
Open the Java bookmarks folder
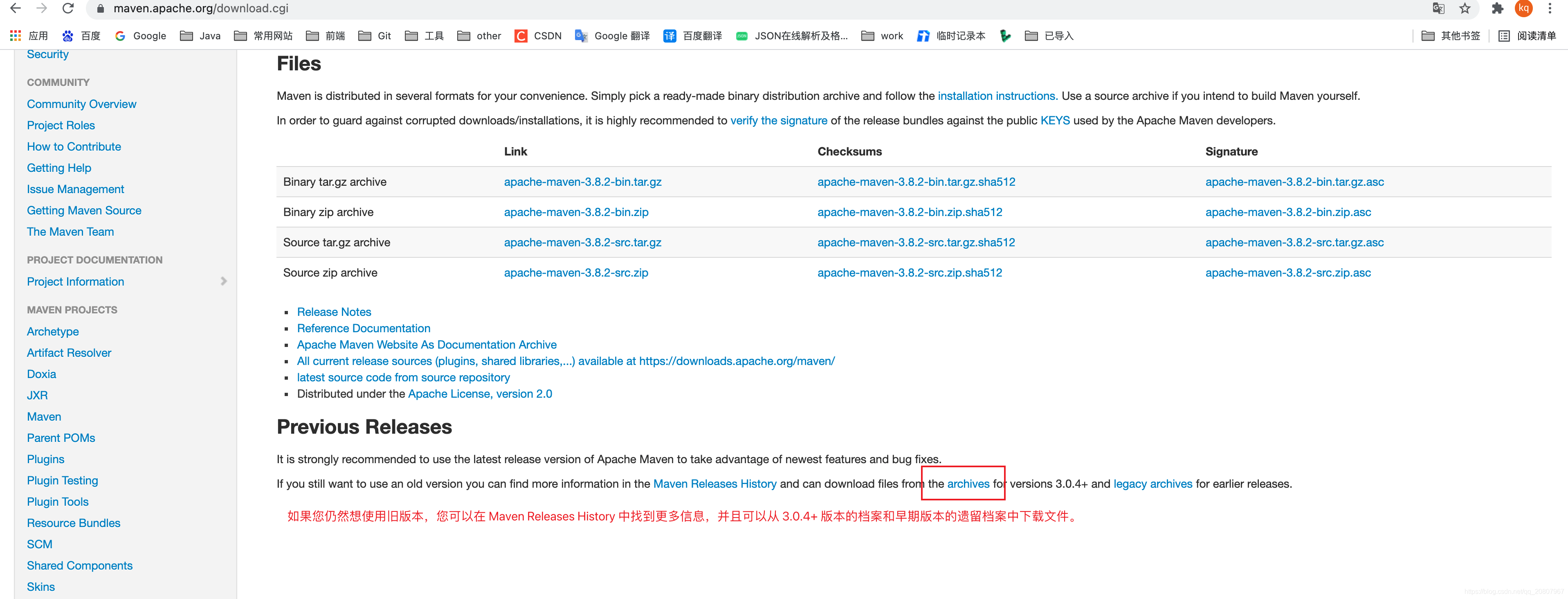[200, 36]
